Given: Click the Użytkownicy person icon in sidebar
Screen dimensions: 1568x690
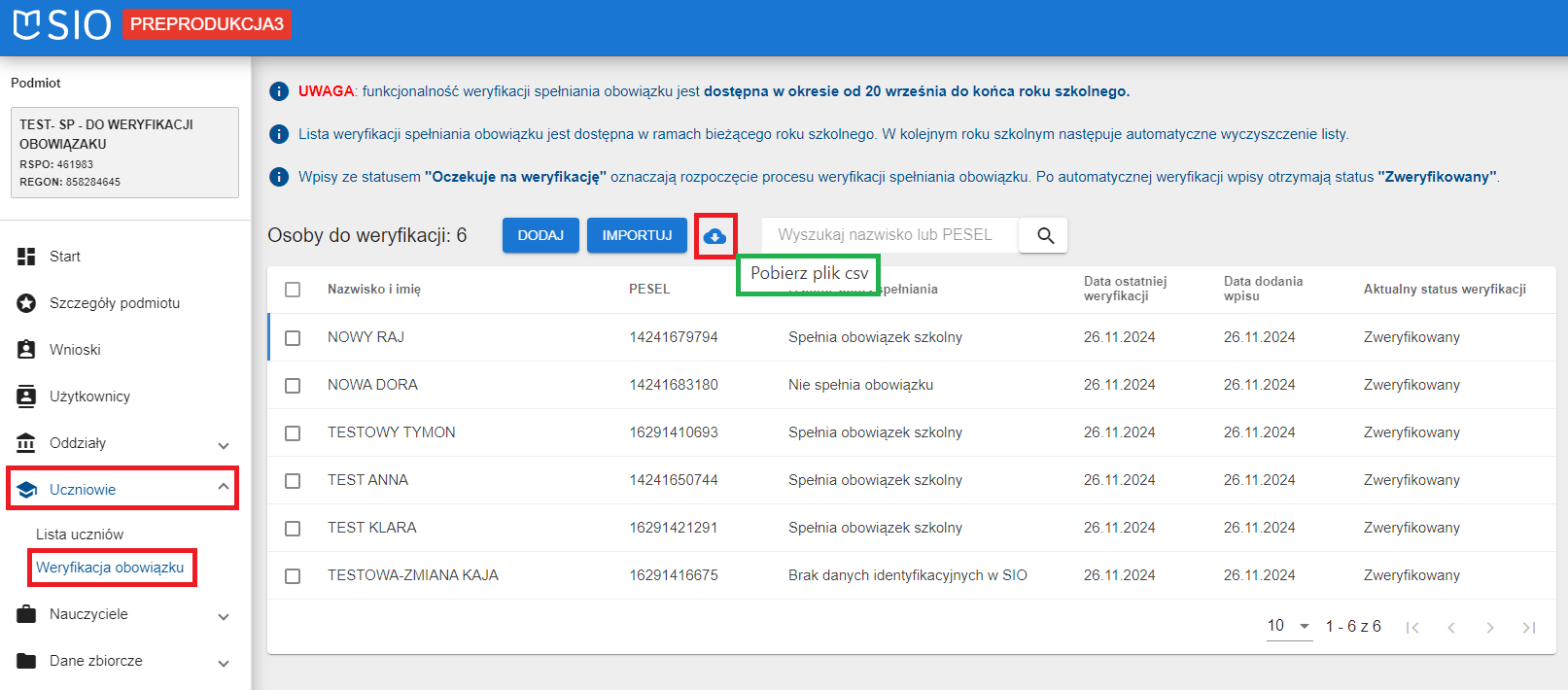Looking at the screenshot, I should [26, 397].
